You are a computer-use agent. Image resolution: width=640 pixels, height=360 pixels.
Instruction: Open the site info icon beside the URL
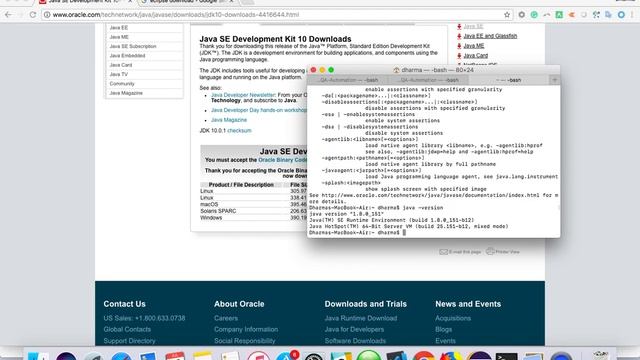pyautogui.click(x=47, y=15)
